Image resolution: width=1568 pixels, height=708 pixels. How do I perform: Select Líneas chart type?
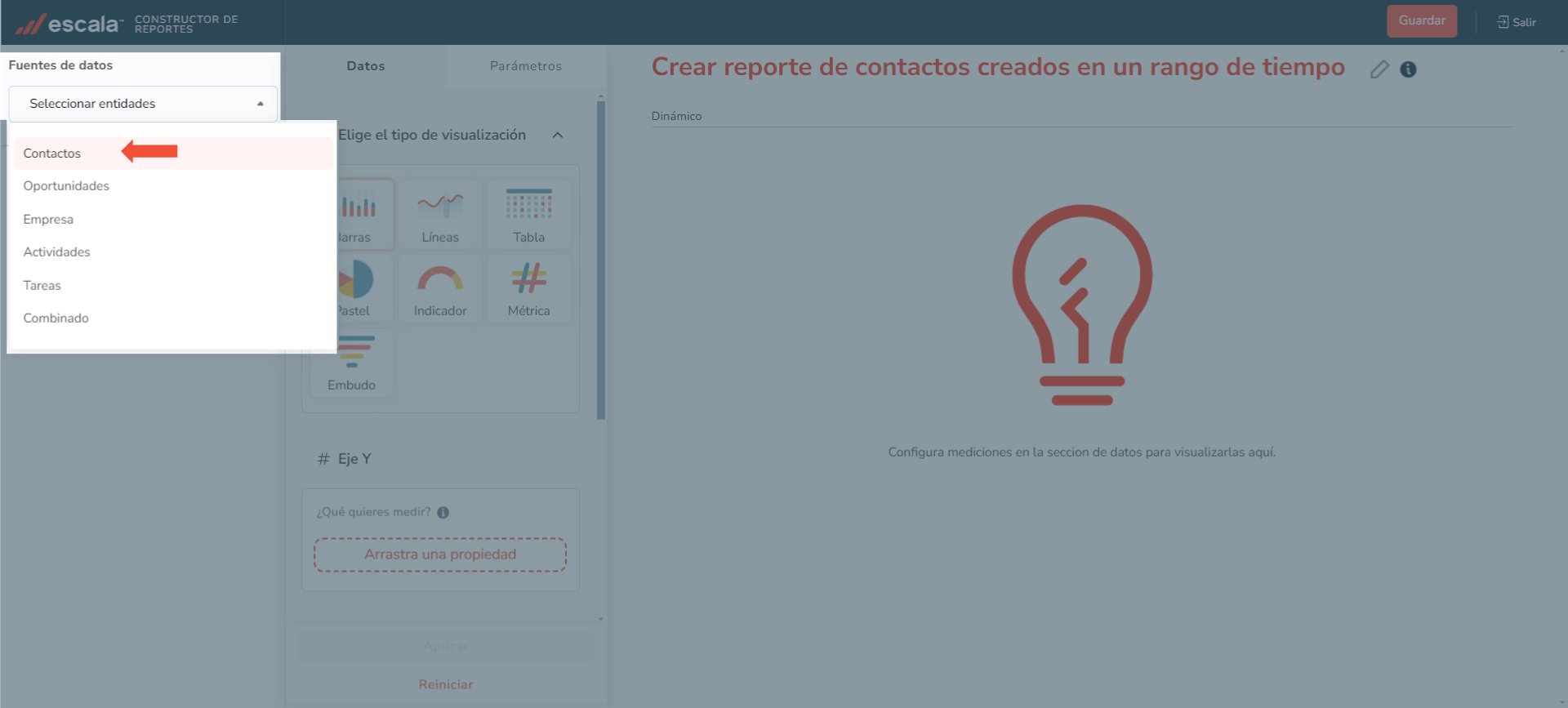pyautogui.click(x=440, y=214)
